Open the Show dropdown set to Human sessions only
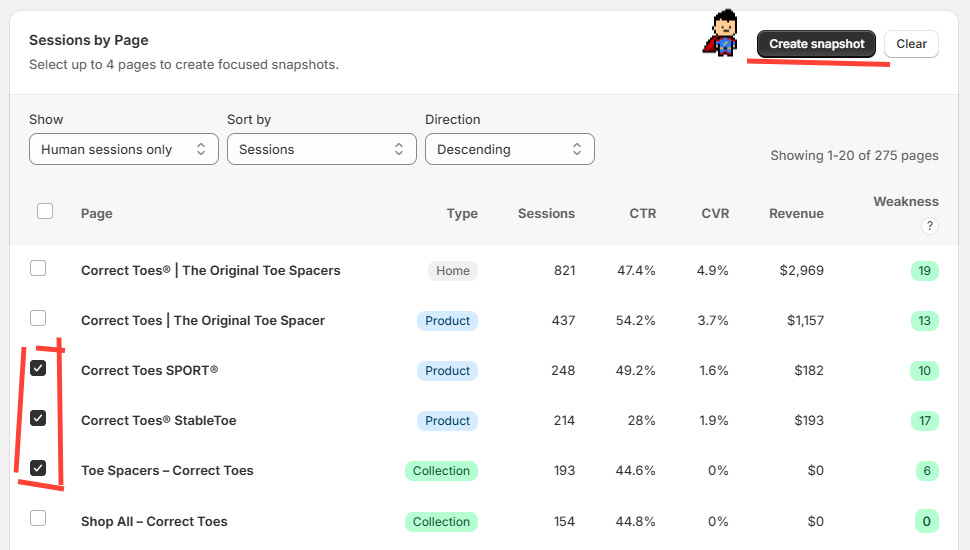Image resolution: width=970 pixels, height=550 pixels. [124, 149]
